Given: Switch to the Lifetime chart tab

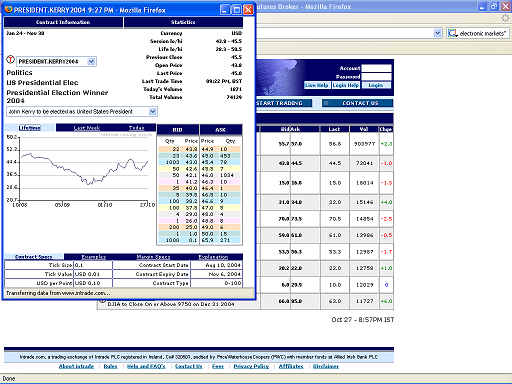Looking at the screenshot, I should click(x=30, y=128).
